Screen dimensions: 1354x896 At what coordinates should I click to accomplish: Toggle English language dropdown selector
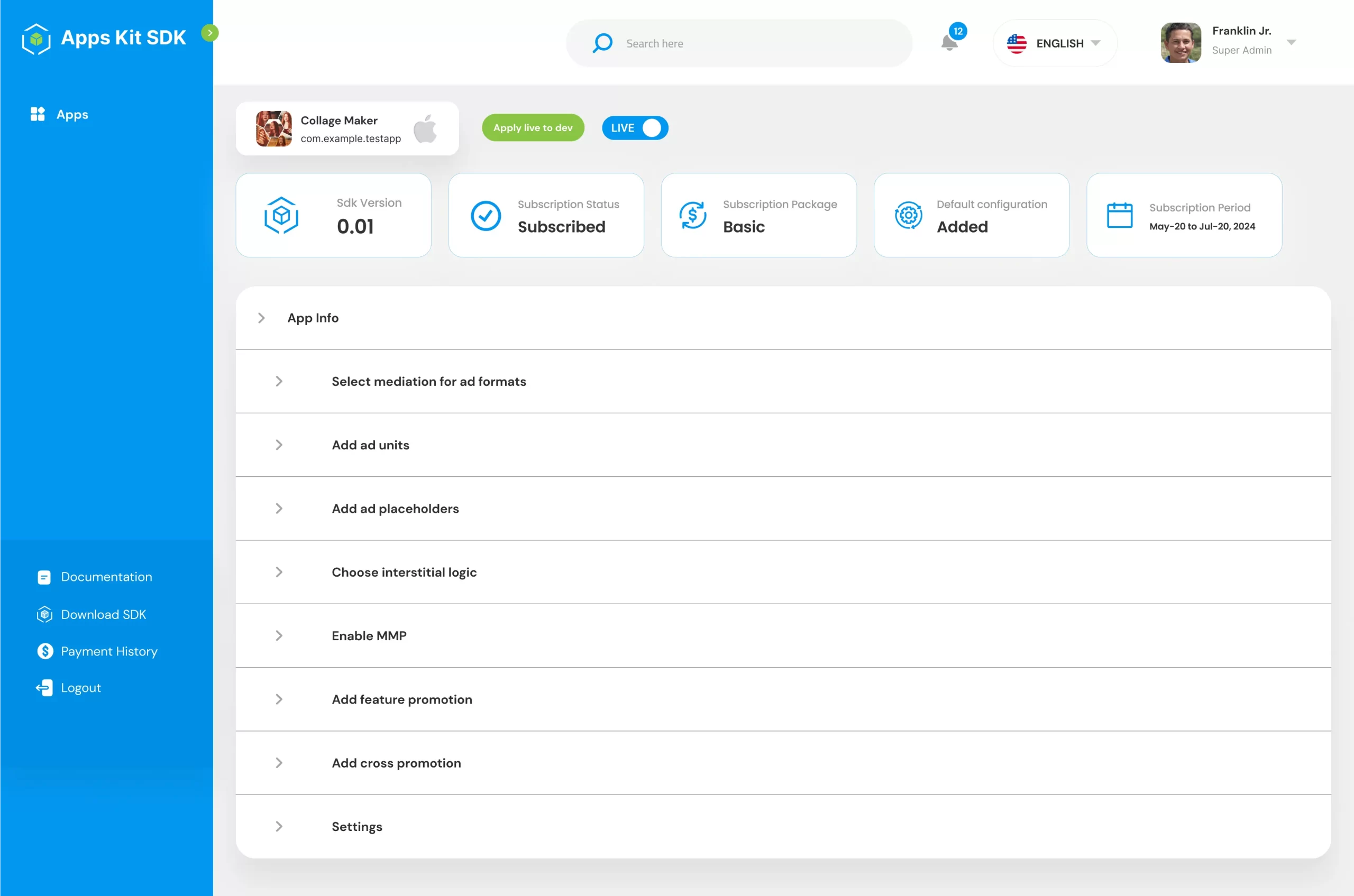pyautogui.click(x=1055, y=43)
